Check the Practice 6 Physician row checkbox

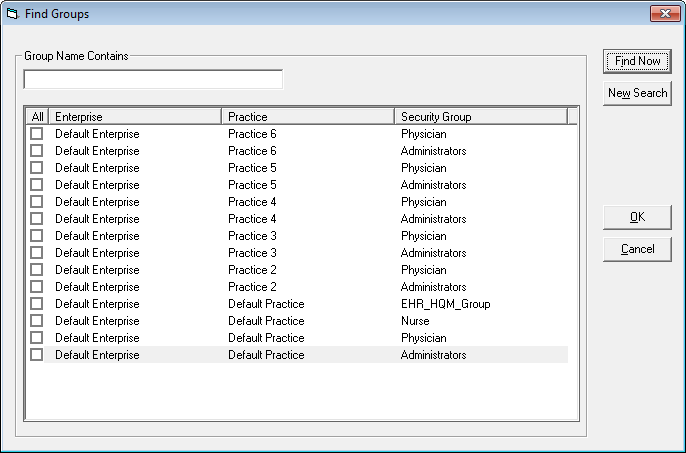[37, 133]
